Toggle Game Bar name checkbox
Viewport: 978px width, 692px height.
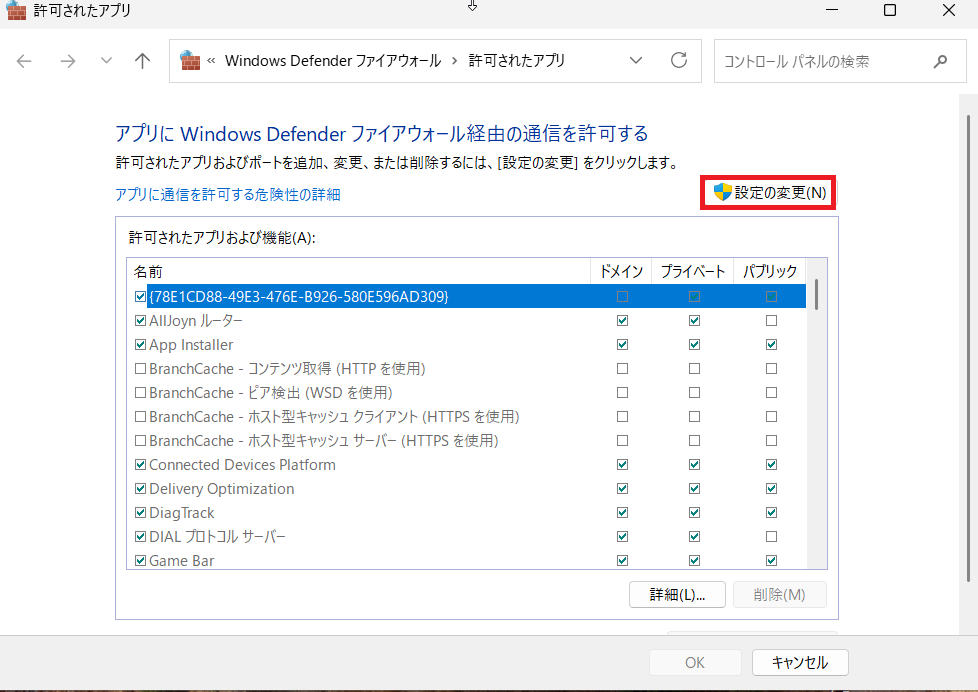click(x=140, y=560)
